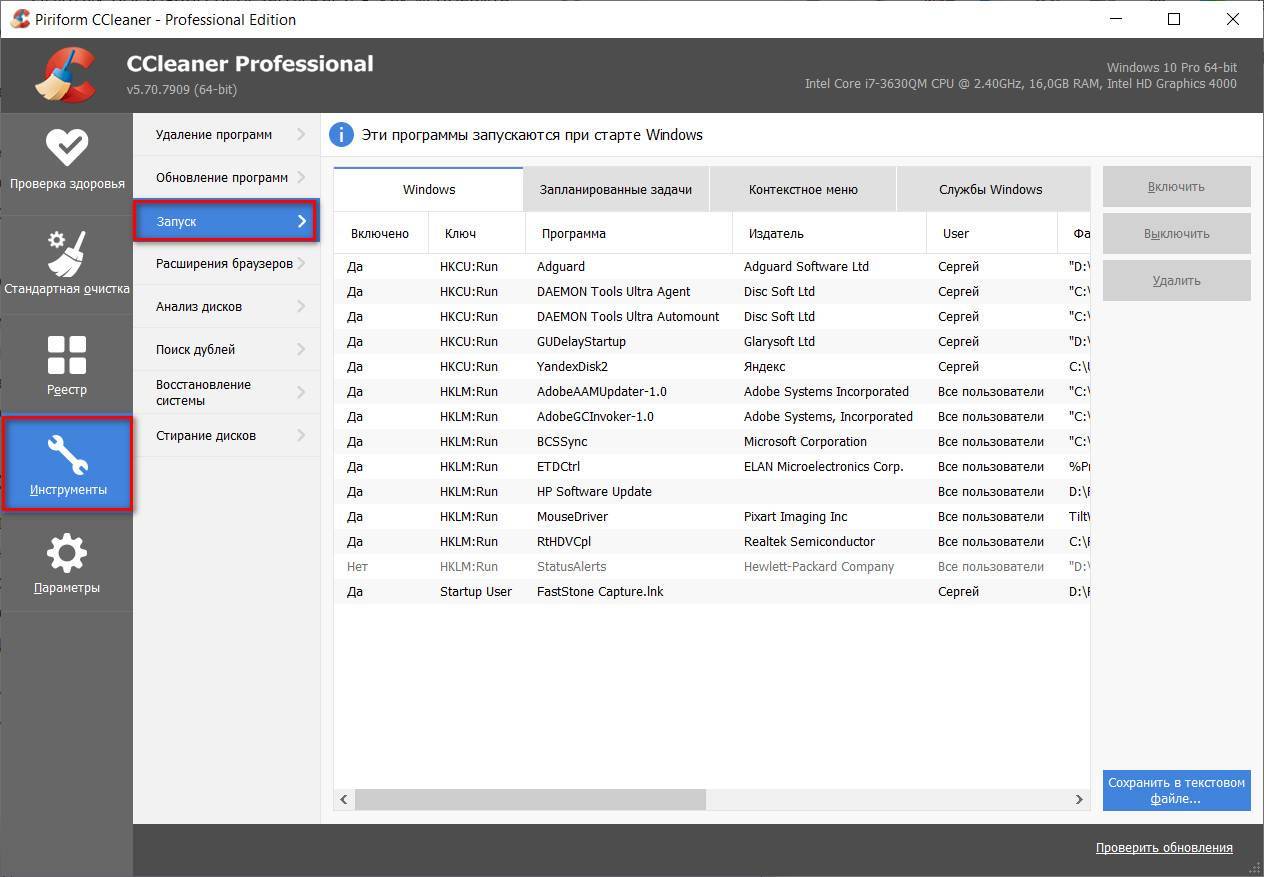Click the blue info icon

[342, 135]
